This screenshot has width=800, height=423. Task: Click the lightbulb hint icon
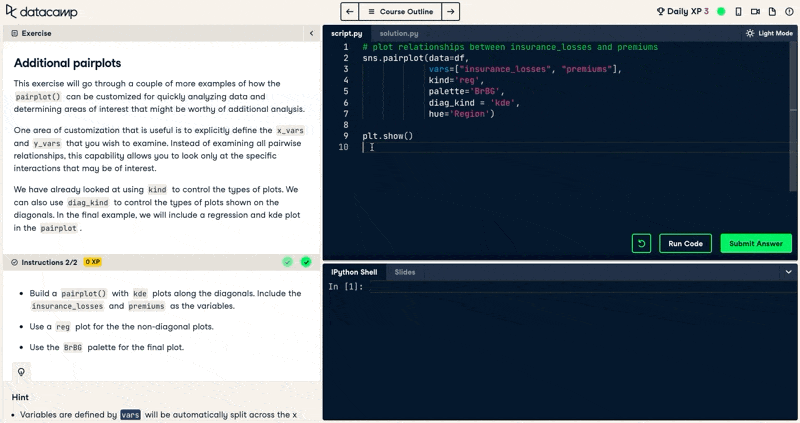point(21,372)
